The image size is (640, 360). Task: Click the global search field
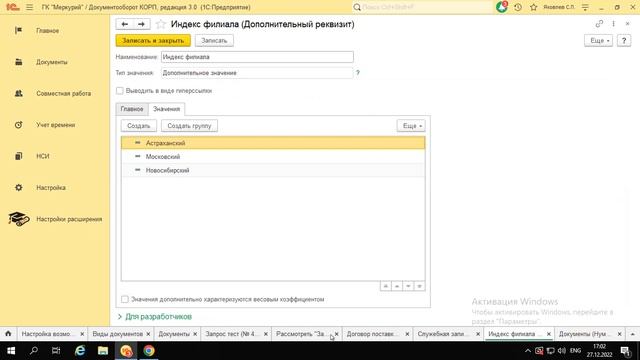coord(422,7)
